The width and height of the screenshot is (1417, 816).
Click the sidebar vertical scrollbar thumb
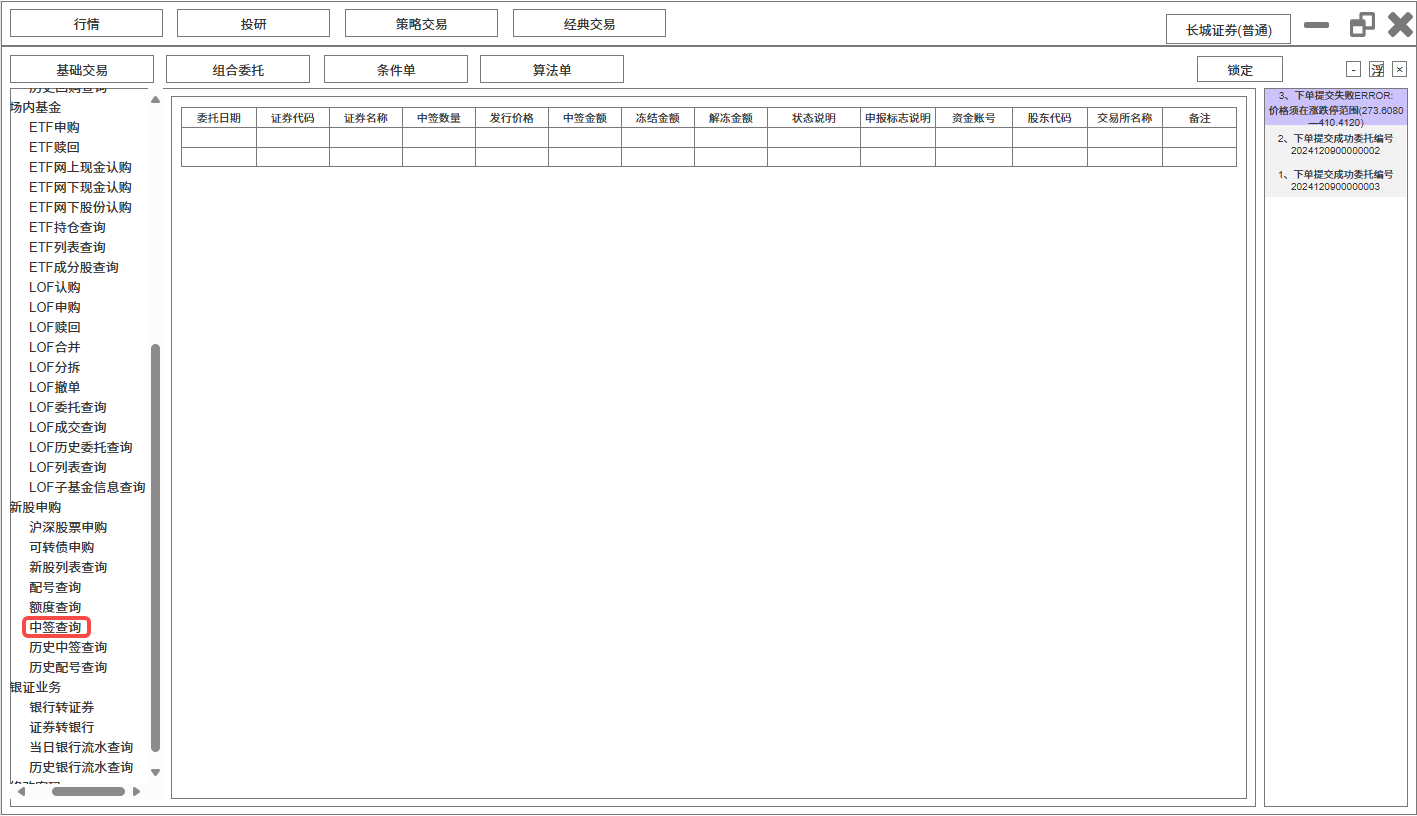pyautogui.click(x=155, y=547)
